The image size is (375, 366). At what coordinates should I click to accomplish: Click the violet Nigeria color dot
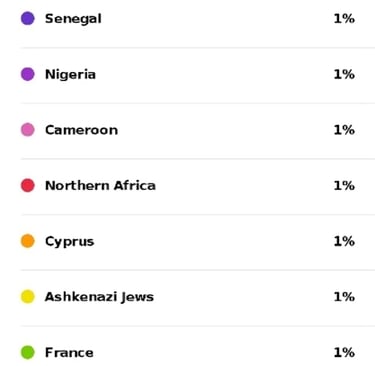28,74
